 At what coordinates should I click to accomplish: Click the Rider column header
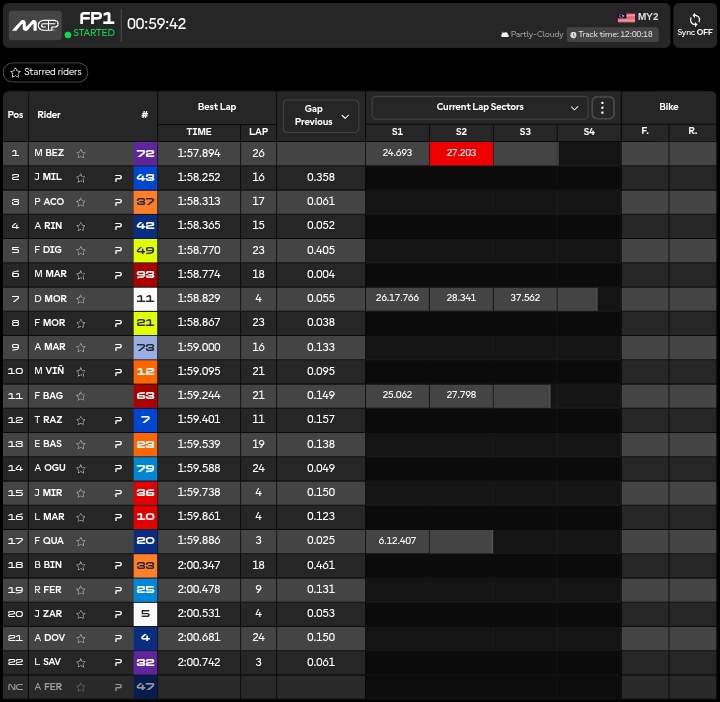[x=49, y=115]
